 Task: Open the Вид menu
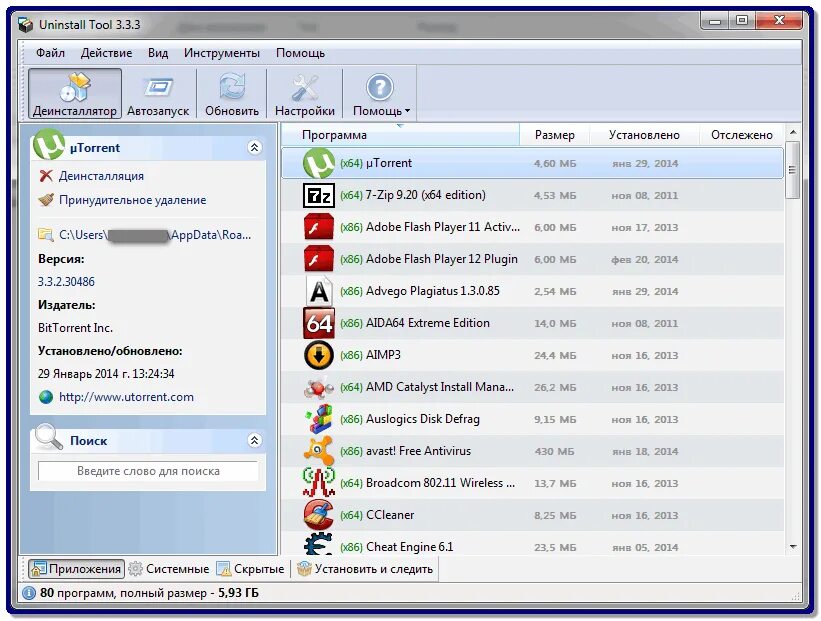[158, 53]
